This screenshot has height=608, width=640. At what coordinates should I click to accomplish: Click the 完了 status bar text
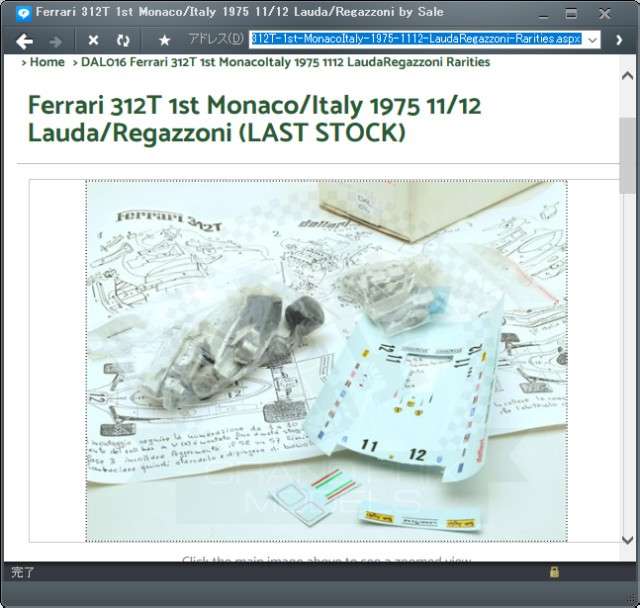22,572
